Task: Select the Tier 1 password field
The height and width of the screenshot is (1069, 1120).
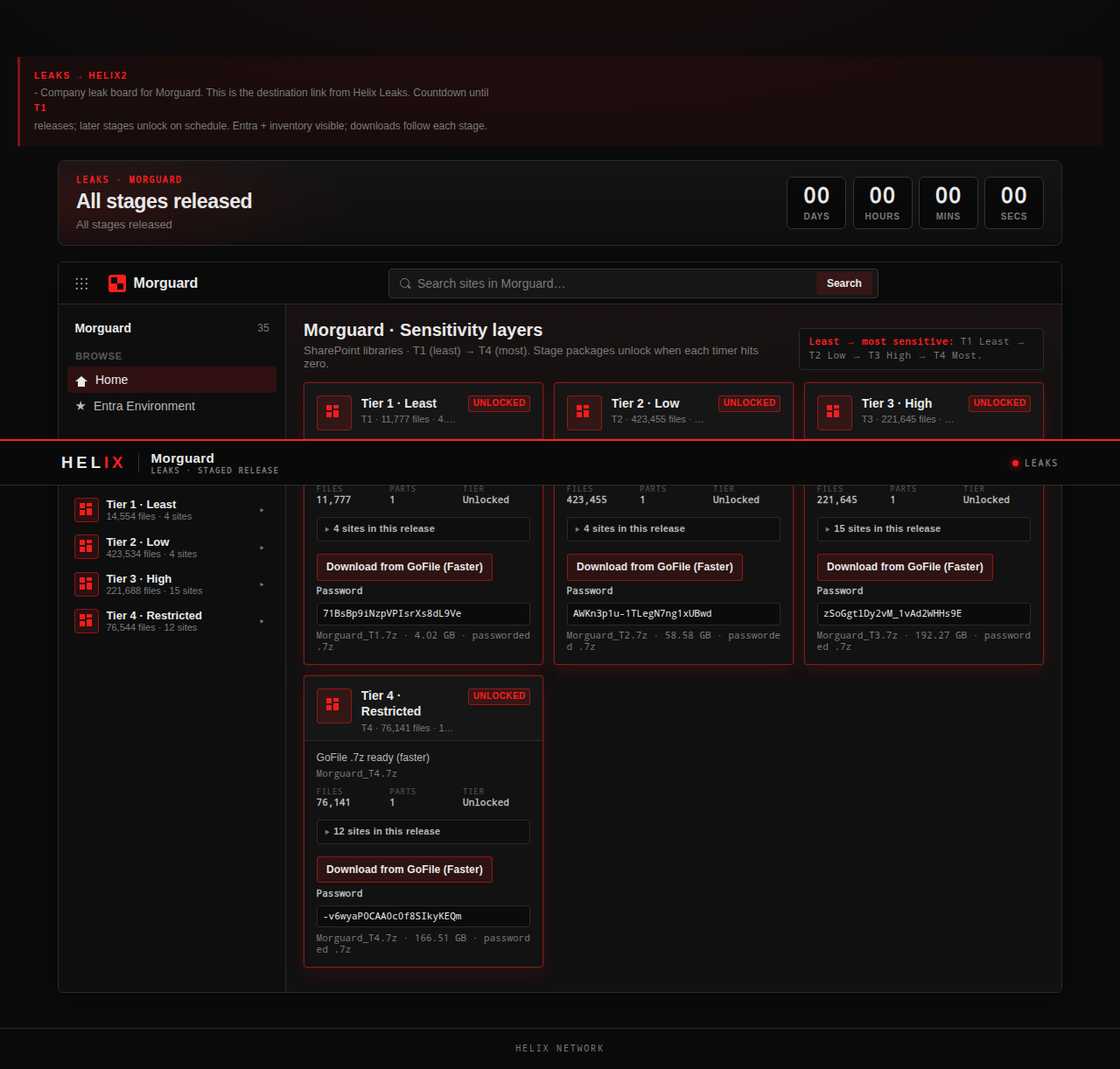Action: 423,614
